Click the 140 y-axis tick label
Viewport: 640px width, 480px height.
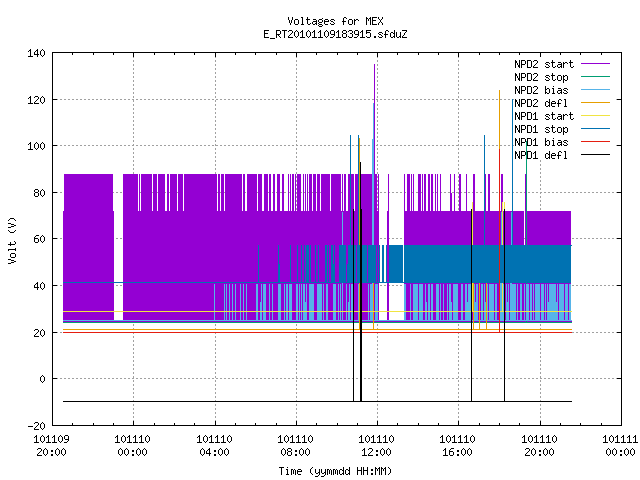point(36,53)
